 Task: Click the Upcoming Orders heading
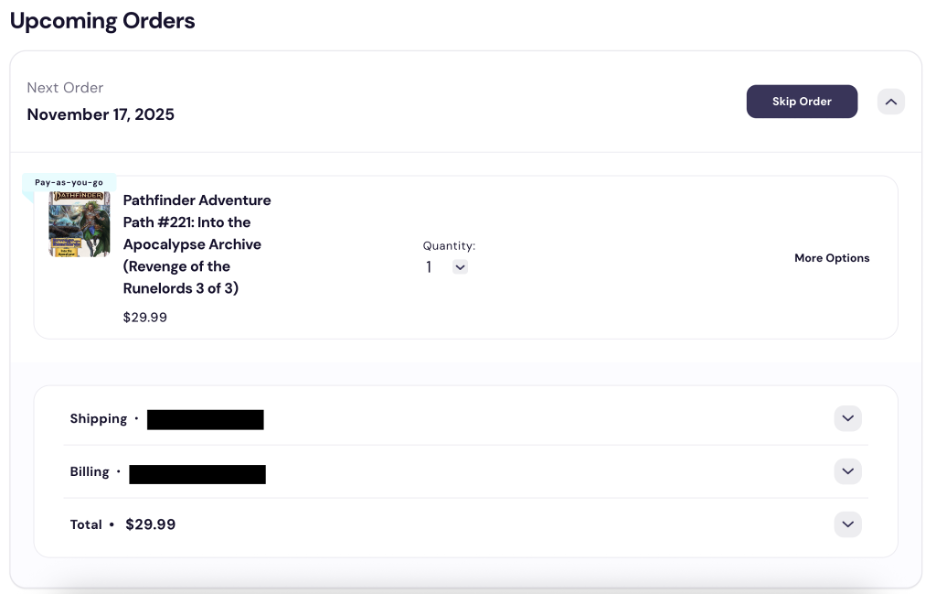102,21
